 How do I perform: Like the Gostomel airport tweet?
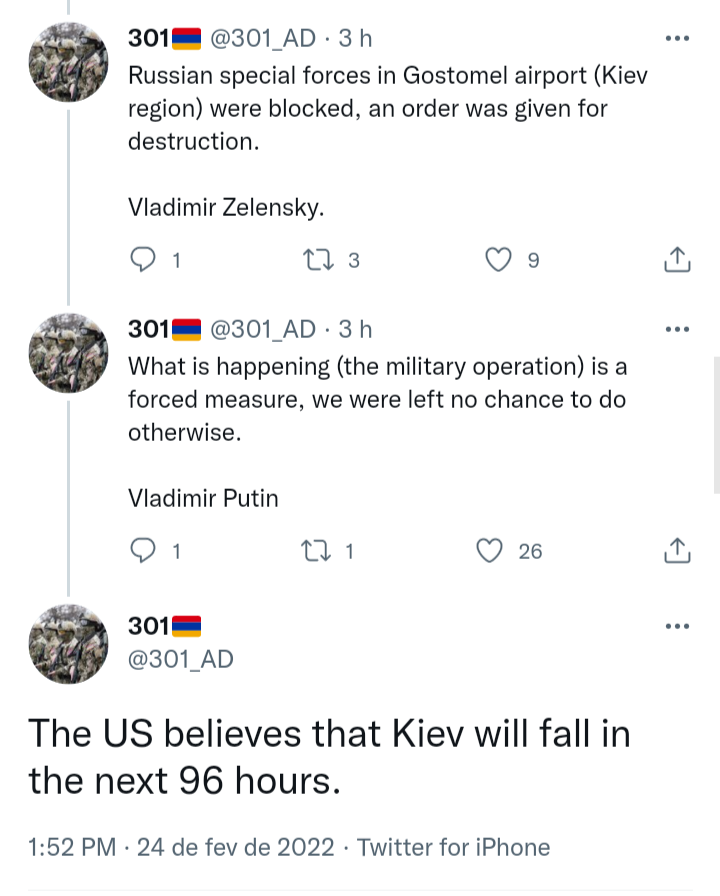click(x=498, y=260)
